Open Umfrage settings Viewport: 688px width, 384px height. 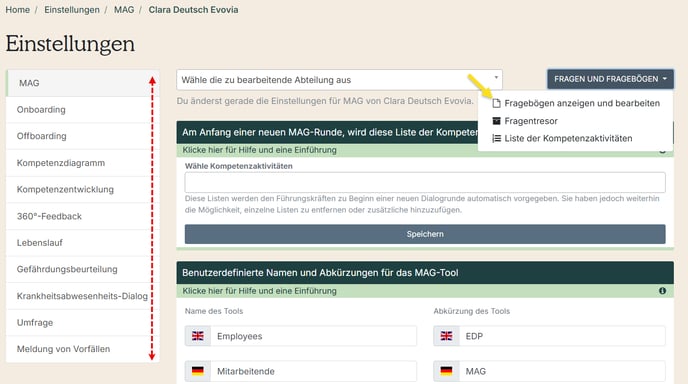point(82,323)
